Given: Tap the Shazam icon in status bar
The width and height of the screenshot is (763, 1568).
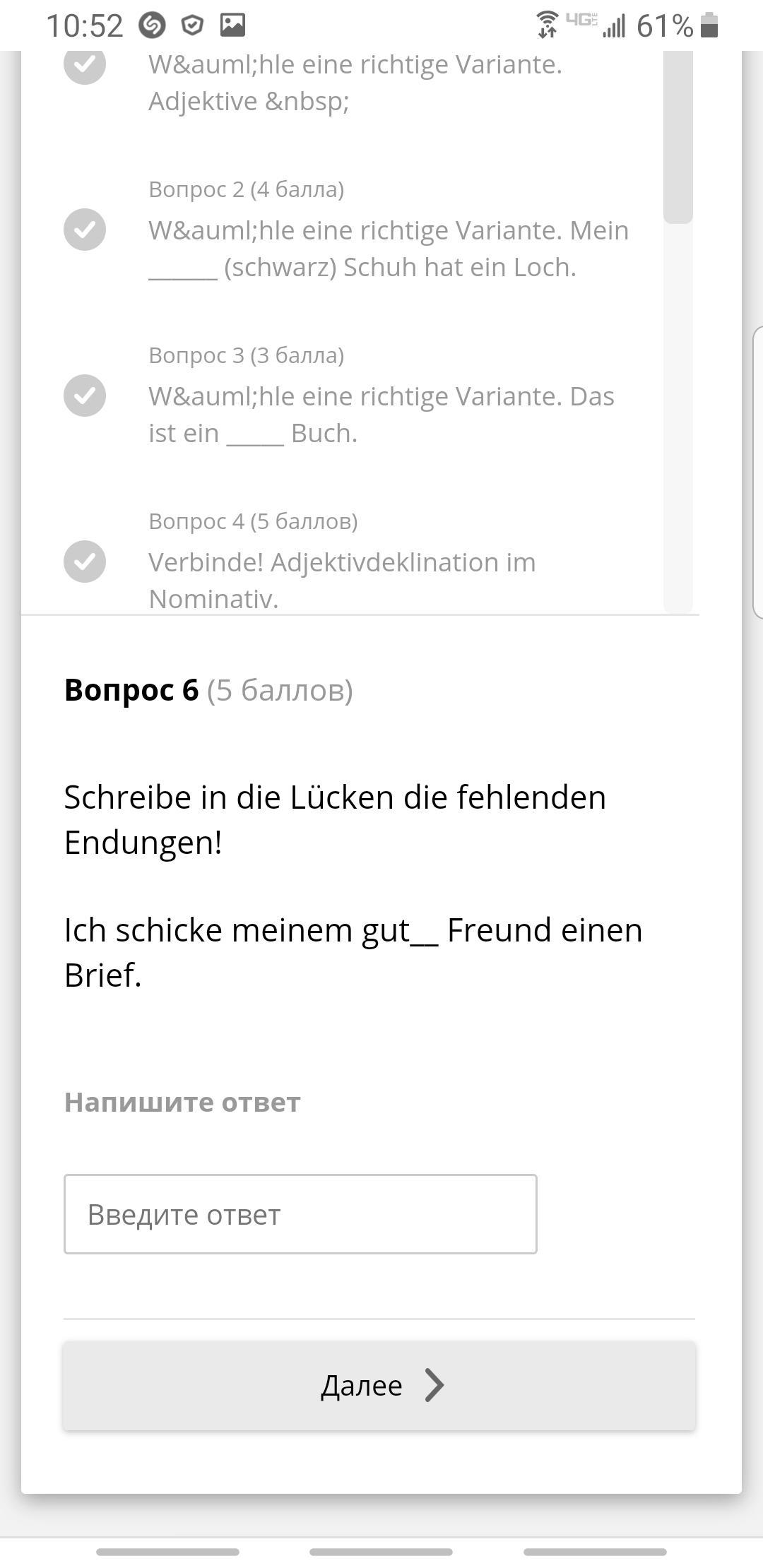Looking at the screenshot, I should 152,26.
